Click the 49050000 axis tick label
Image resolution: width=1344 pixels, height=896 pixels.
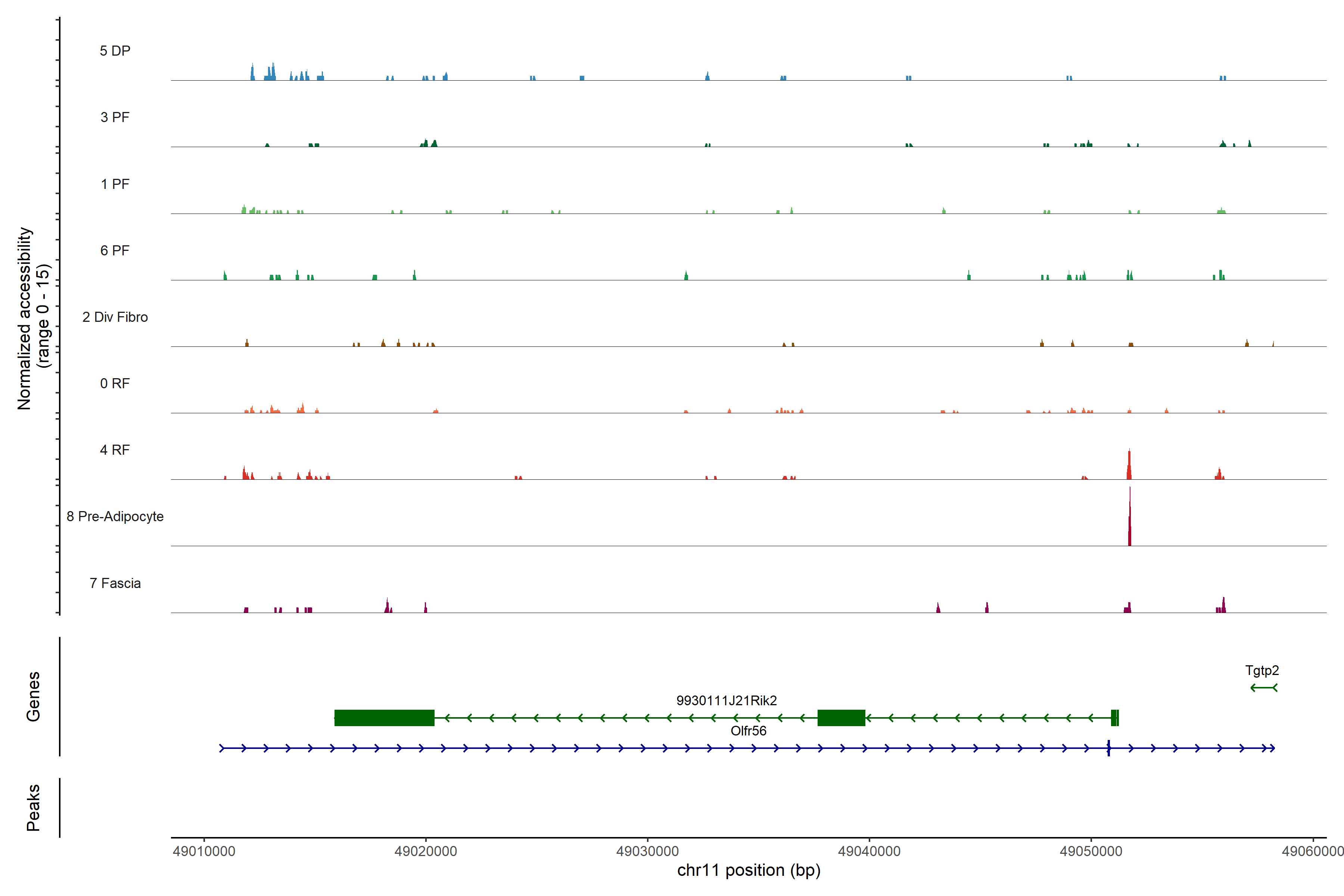[1091, 851]
